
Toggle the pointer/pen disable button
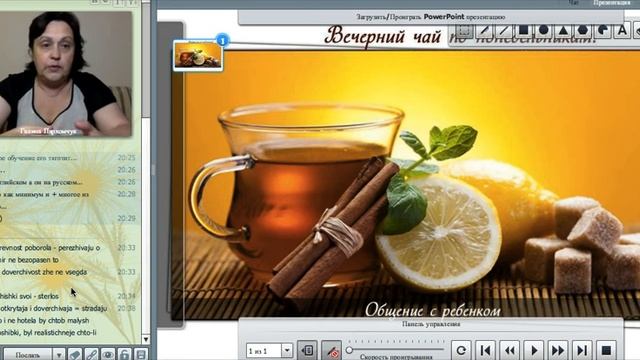[331, 350]
